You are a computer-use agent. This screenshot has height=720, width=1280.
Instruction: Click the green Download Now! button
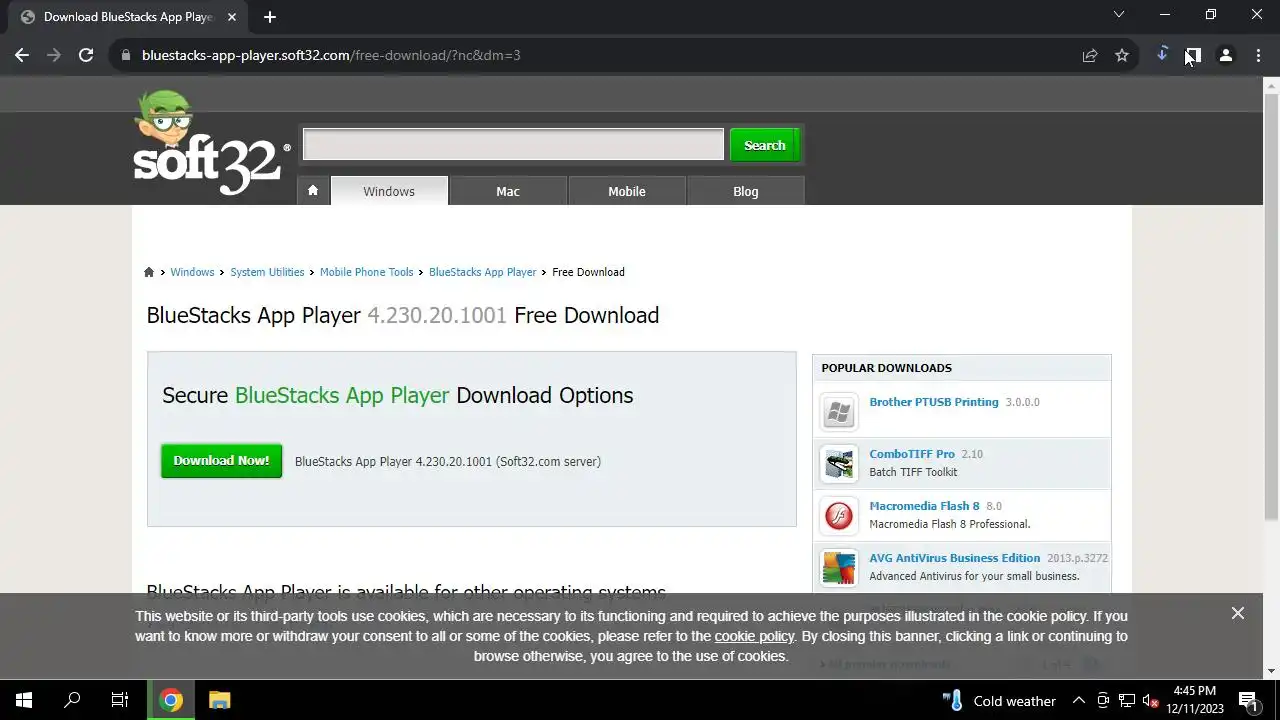(x=221, y=461)
